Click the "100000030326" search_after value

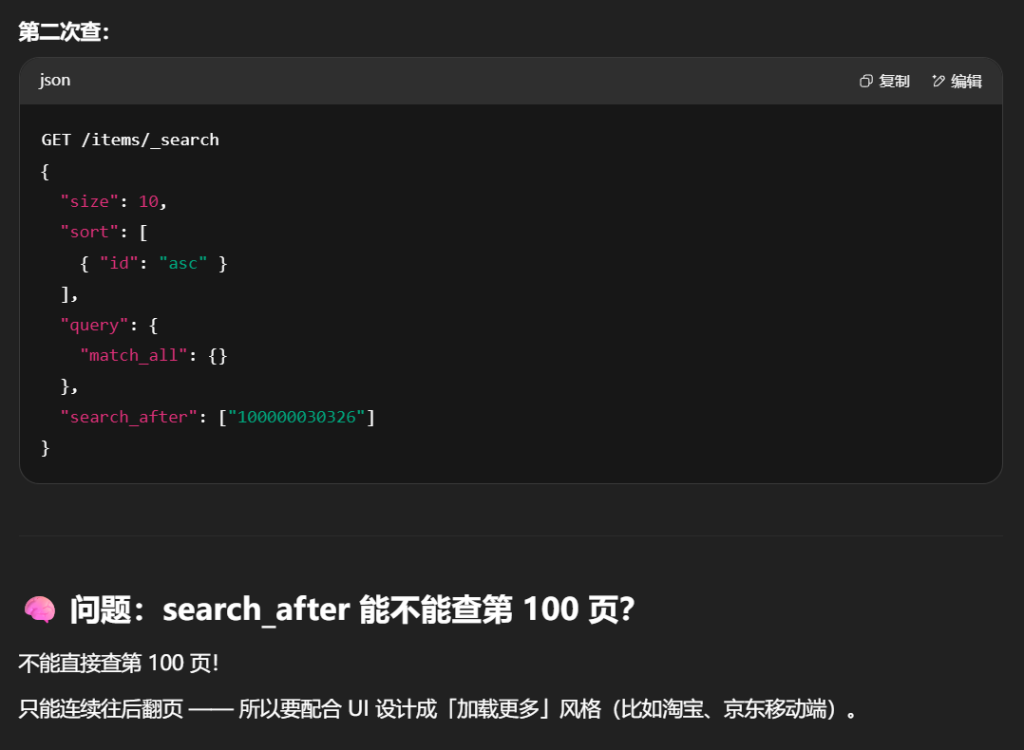[297, 417]
